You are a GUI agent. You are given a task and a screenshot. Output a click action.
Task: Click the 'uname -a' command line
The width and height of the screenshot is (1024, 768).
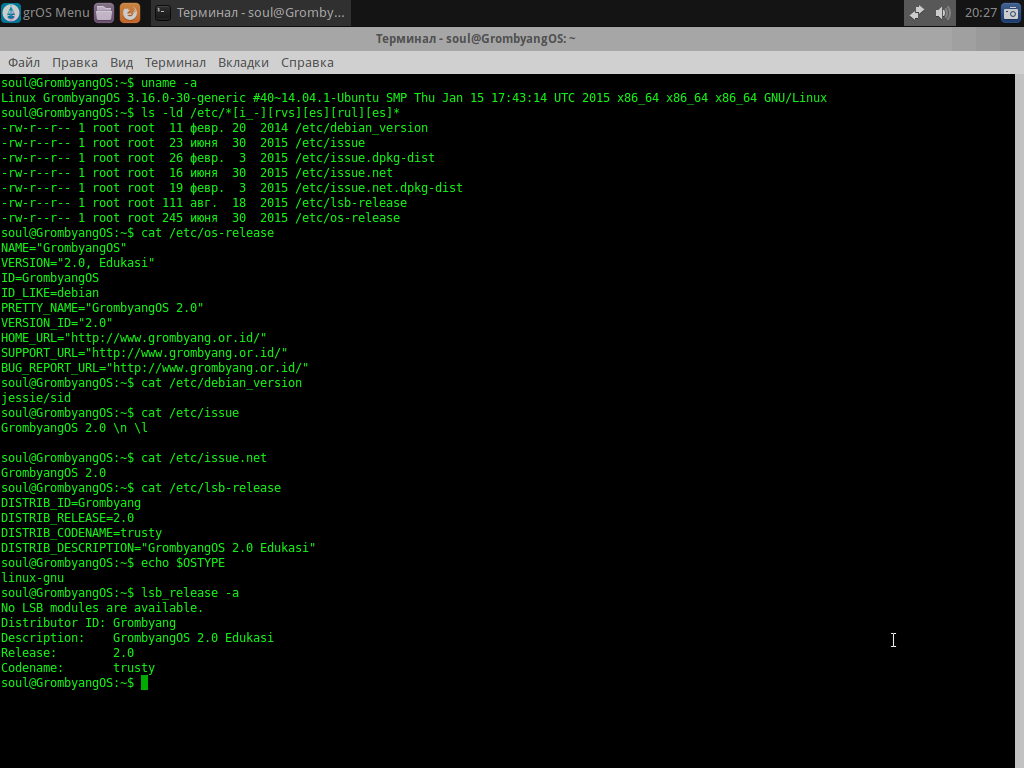tap(99, 83)
